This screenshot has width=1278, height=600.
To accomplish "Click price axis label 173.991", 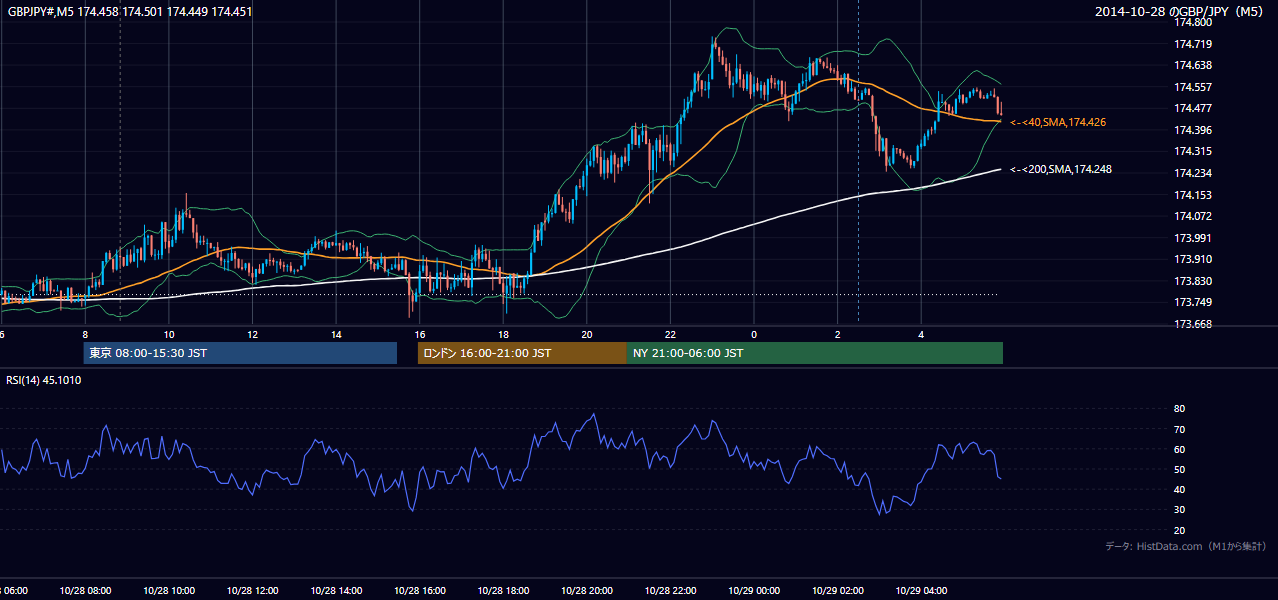I will [x=1193, y=238].
